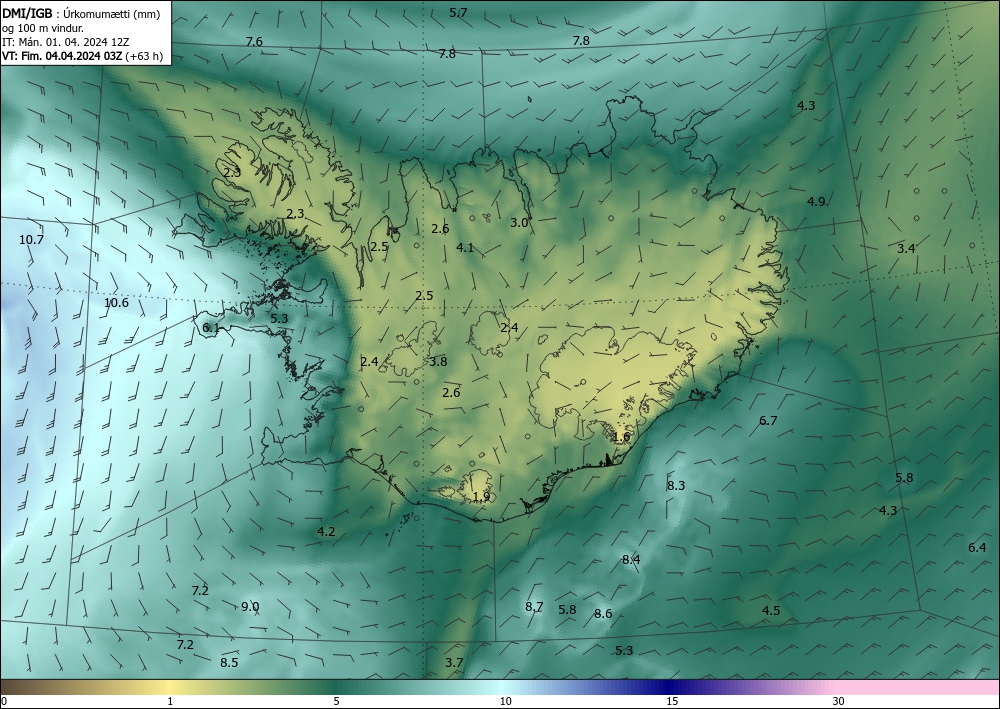Click the 3.7 value label
Viewport: 1000px width, 709px height.
[454, 662]
